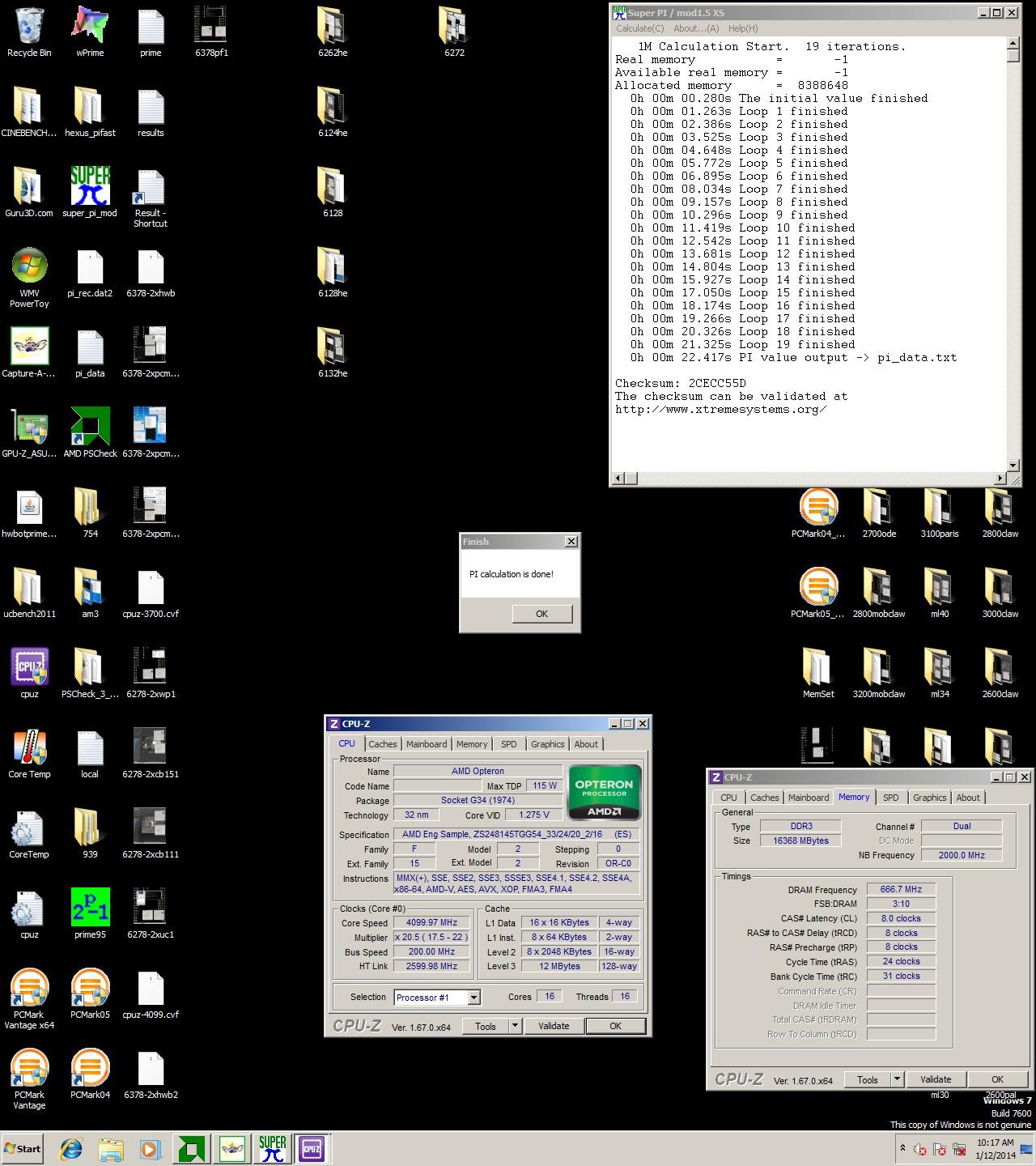Click OK in the Finish dialog
This screenshot has height=1166, width=1036.
pos(541,614)
